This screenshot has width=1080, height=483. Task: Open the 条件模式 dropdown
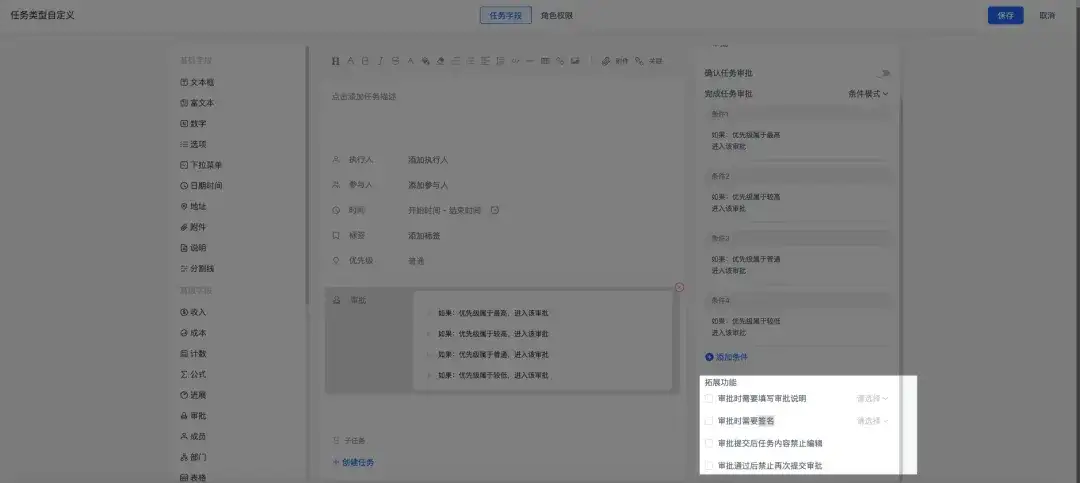click(868, 94)
